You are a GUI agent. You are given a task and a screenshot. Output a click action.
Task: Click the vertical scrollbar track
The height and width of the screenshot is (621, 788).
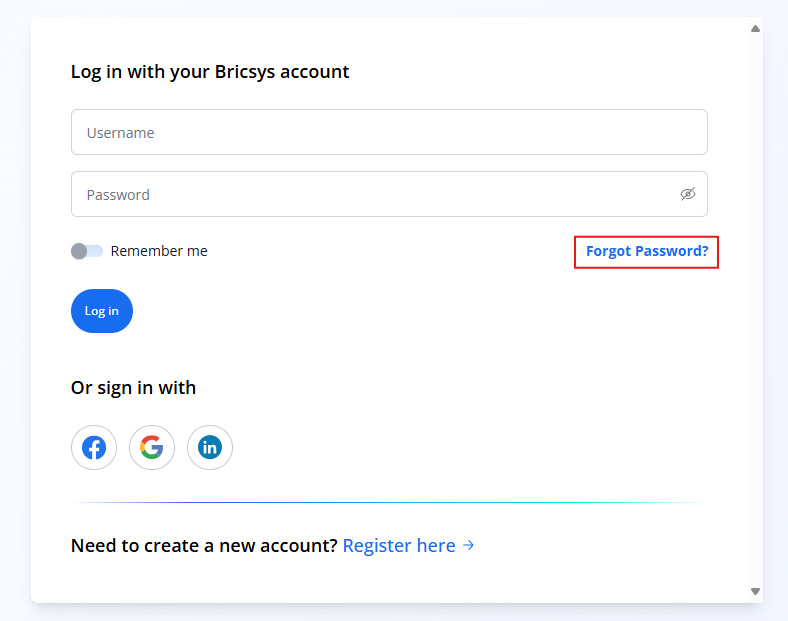755,310
